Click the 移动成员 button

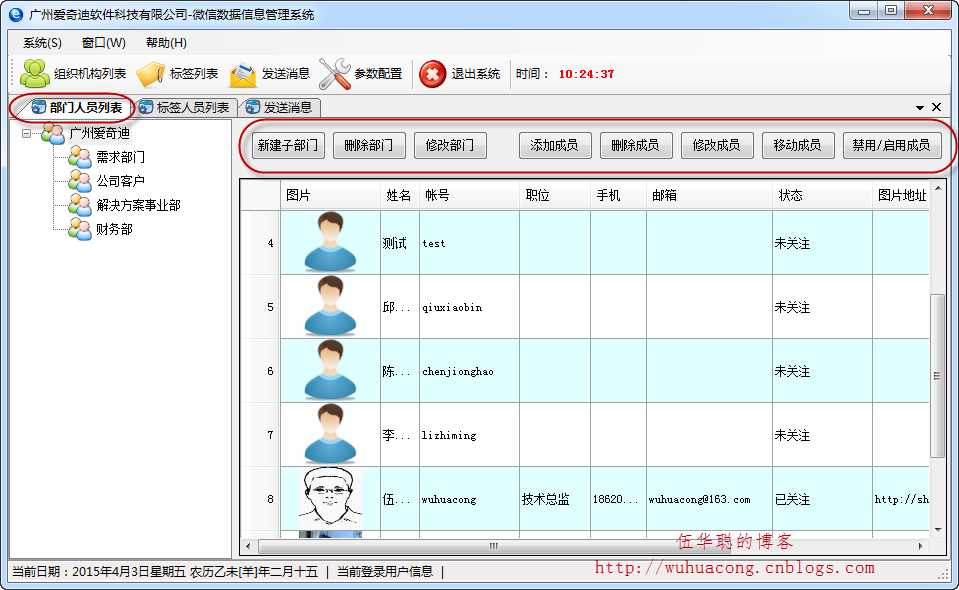coord(798,146)
